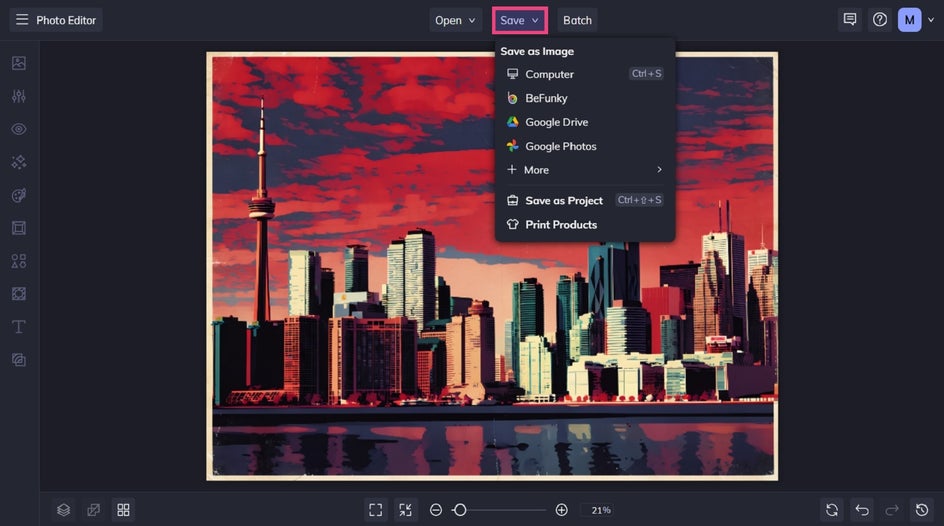Viewport: 944px width, 526px height.
Task: Open the layers panel icon at bottom
Action: click(63, 510)
